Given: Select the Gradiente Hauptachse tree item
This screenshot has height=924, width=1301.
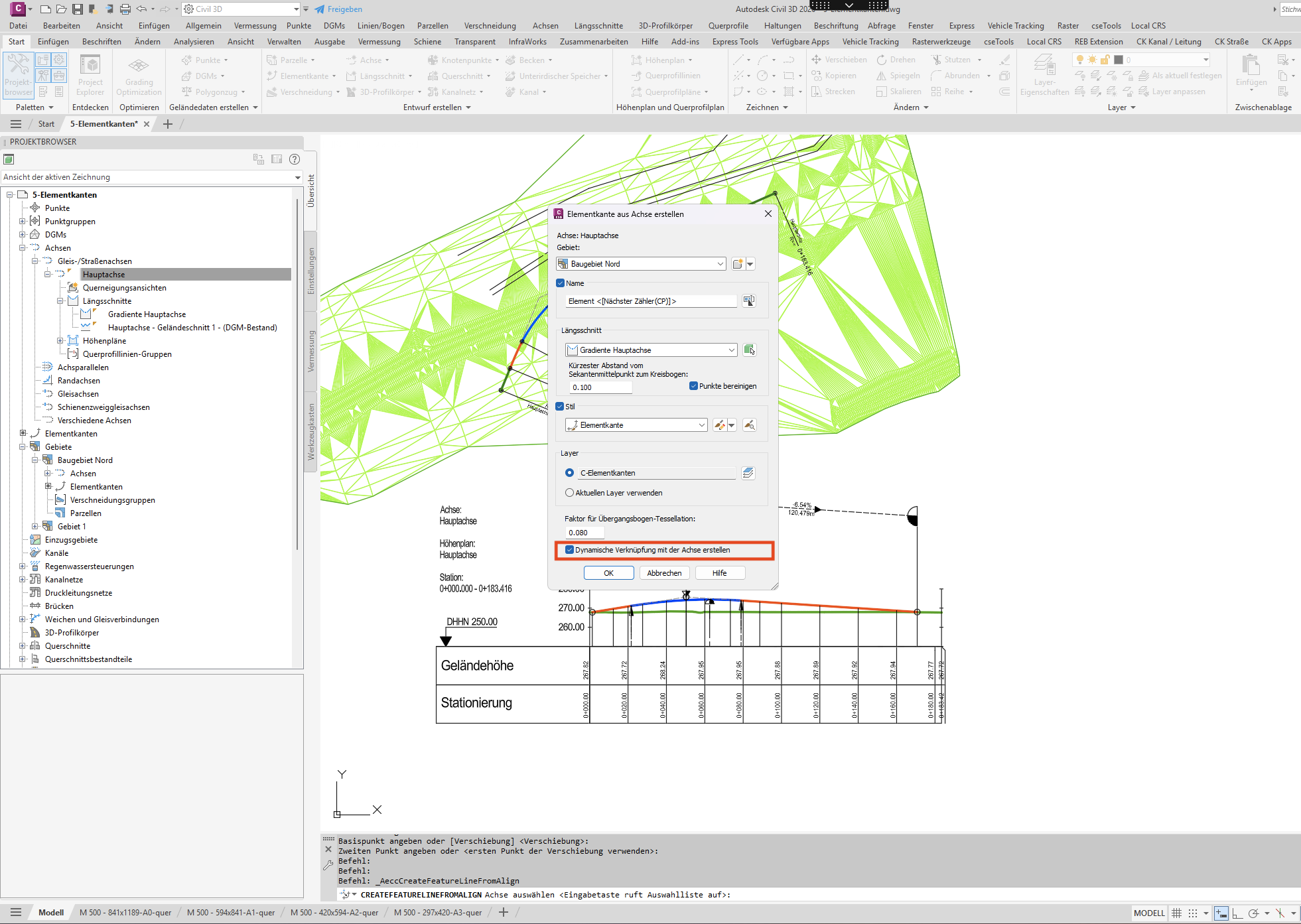Looking at the screenshot, I should click(x=147, y=314).
